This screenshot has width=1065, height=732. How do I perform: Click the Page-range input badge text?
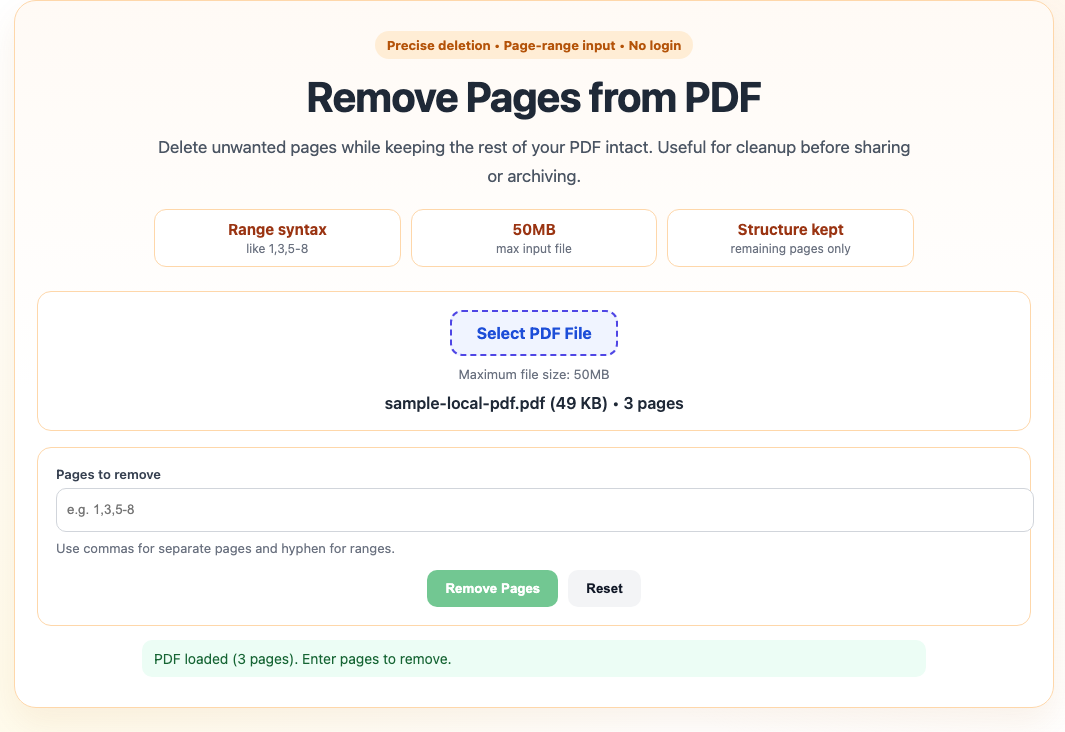click(x=560, y=45)
